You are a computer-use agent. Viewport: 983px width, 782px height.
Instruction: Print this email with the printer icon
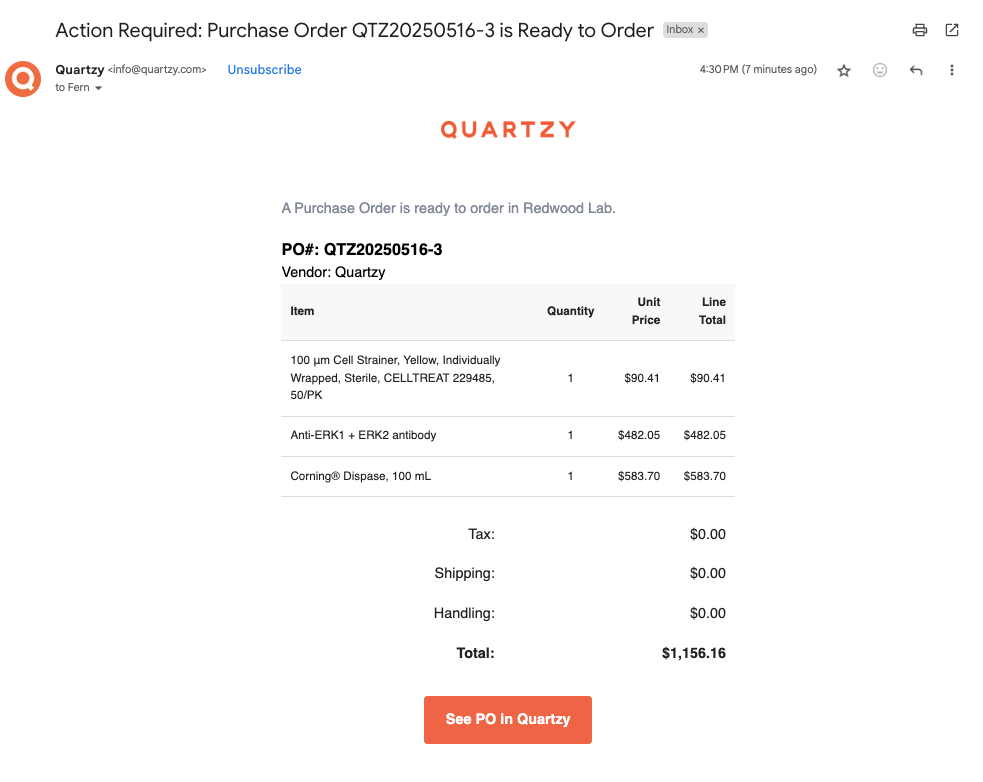920,30
